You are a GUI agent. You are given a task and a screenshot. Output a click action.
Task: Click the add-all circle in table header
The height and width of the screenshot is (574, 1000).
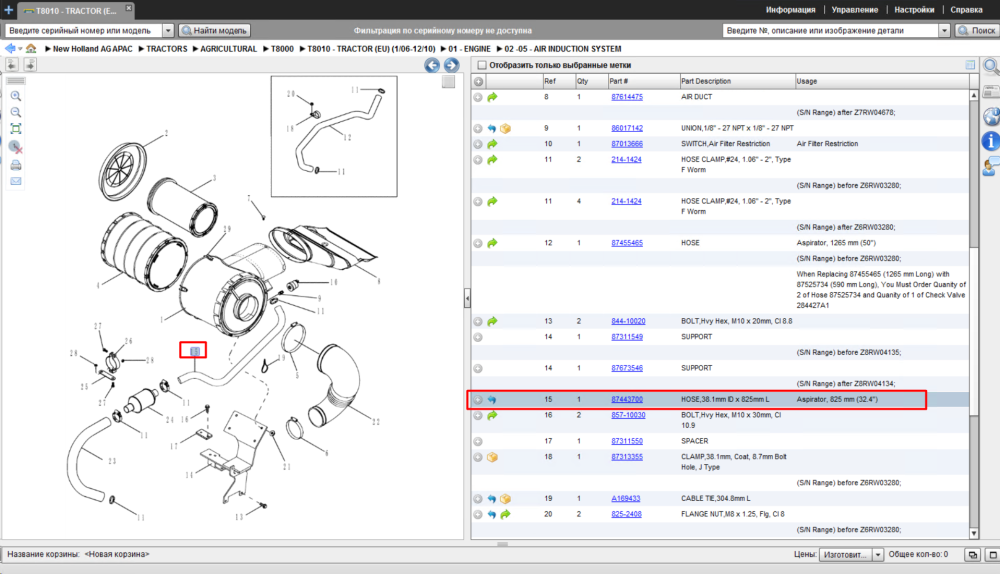pyautogui.click(x=478, y=82)
